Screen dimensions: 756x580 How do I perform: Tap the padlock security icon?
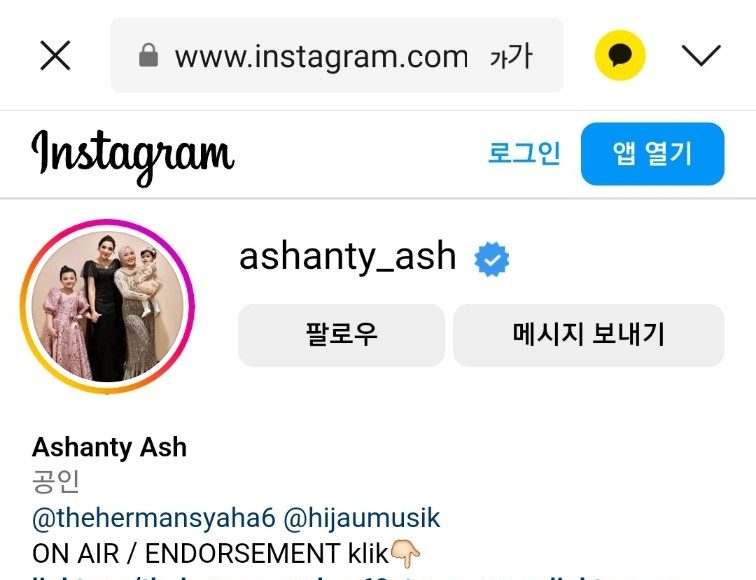pos(148,55)
